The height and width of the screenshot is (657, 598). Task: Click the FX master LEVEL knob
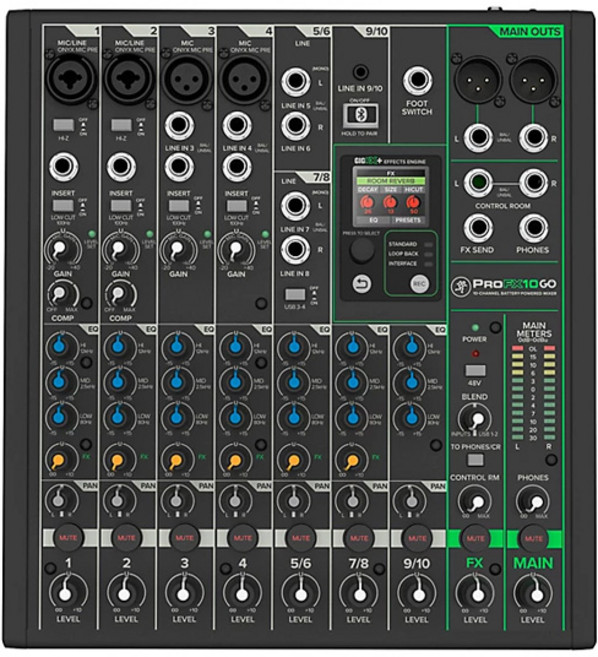click(475, 593)
